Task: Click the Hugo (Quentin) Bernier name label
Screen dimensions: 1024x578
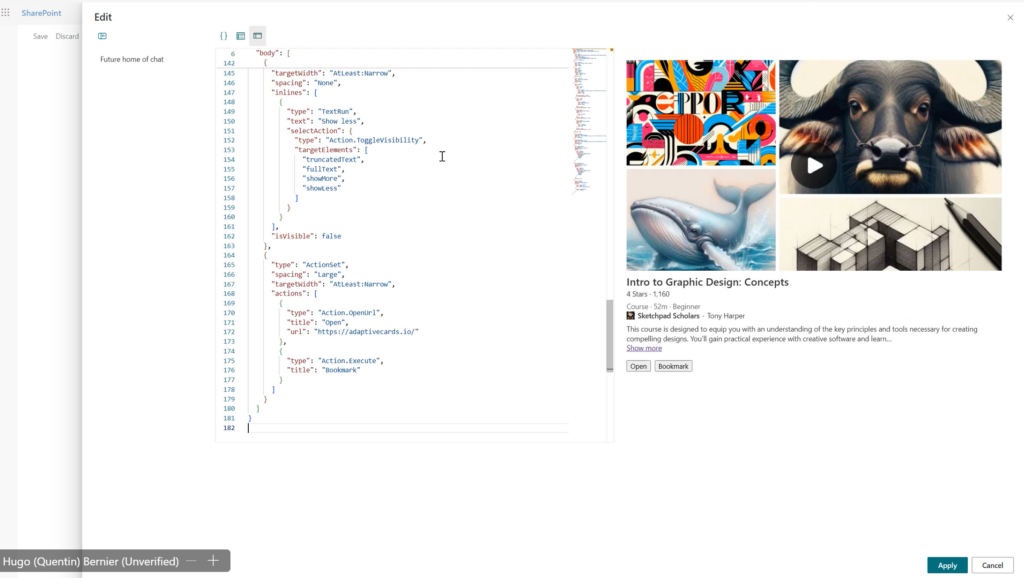Action: click(x=91, y=562)
